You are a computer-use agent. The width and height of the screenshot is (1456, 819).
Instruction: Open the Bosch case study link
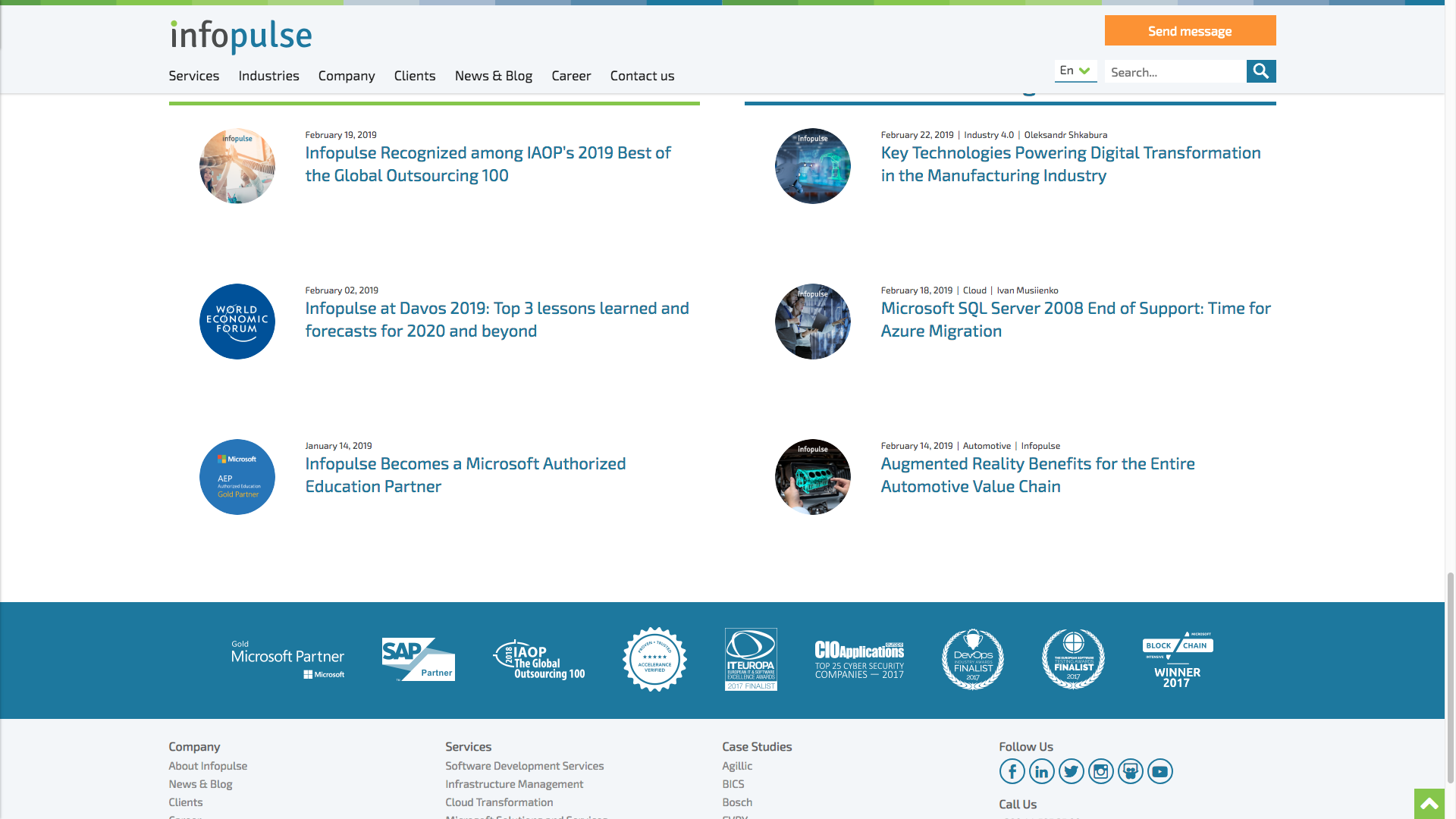coord(737,802)
